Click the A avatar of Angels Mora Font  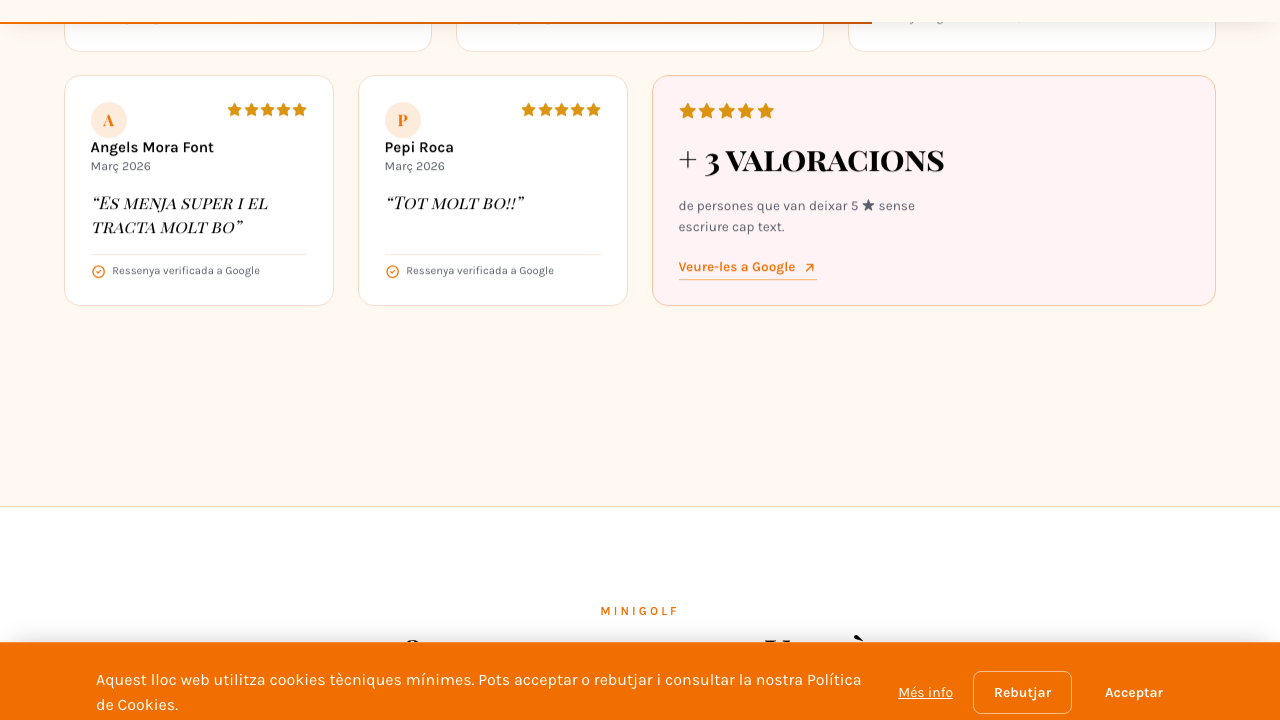tap(109, 120)
